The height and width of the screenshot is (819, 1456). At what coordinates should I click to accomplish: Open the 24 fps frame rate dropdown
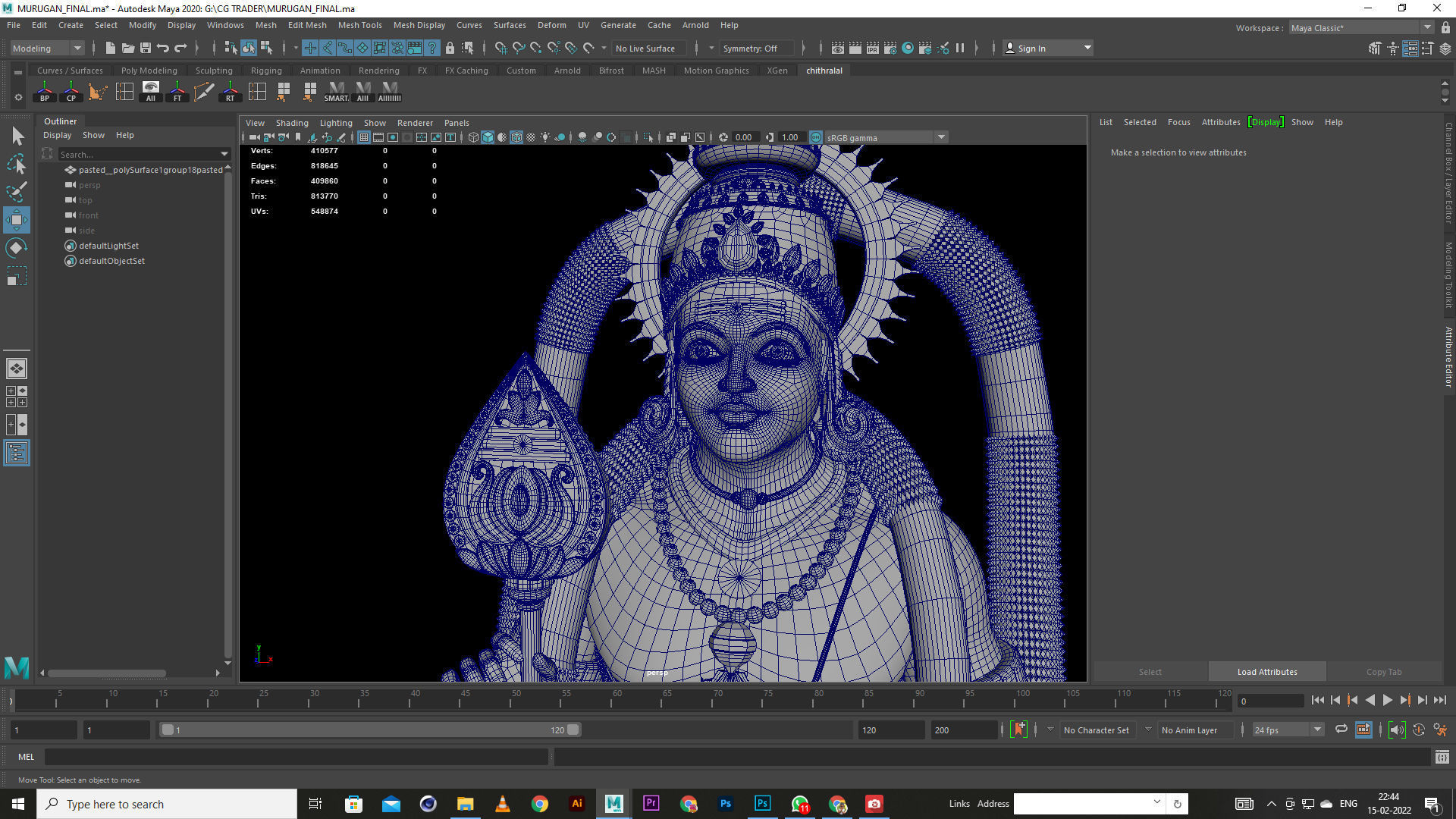pyautogui.click(x=1288, y=730)
